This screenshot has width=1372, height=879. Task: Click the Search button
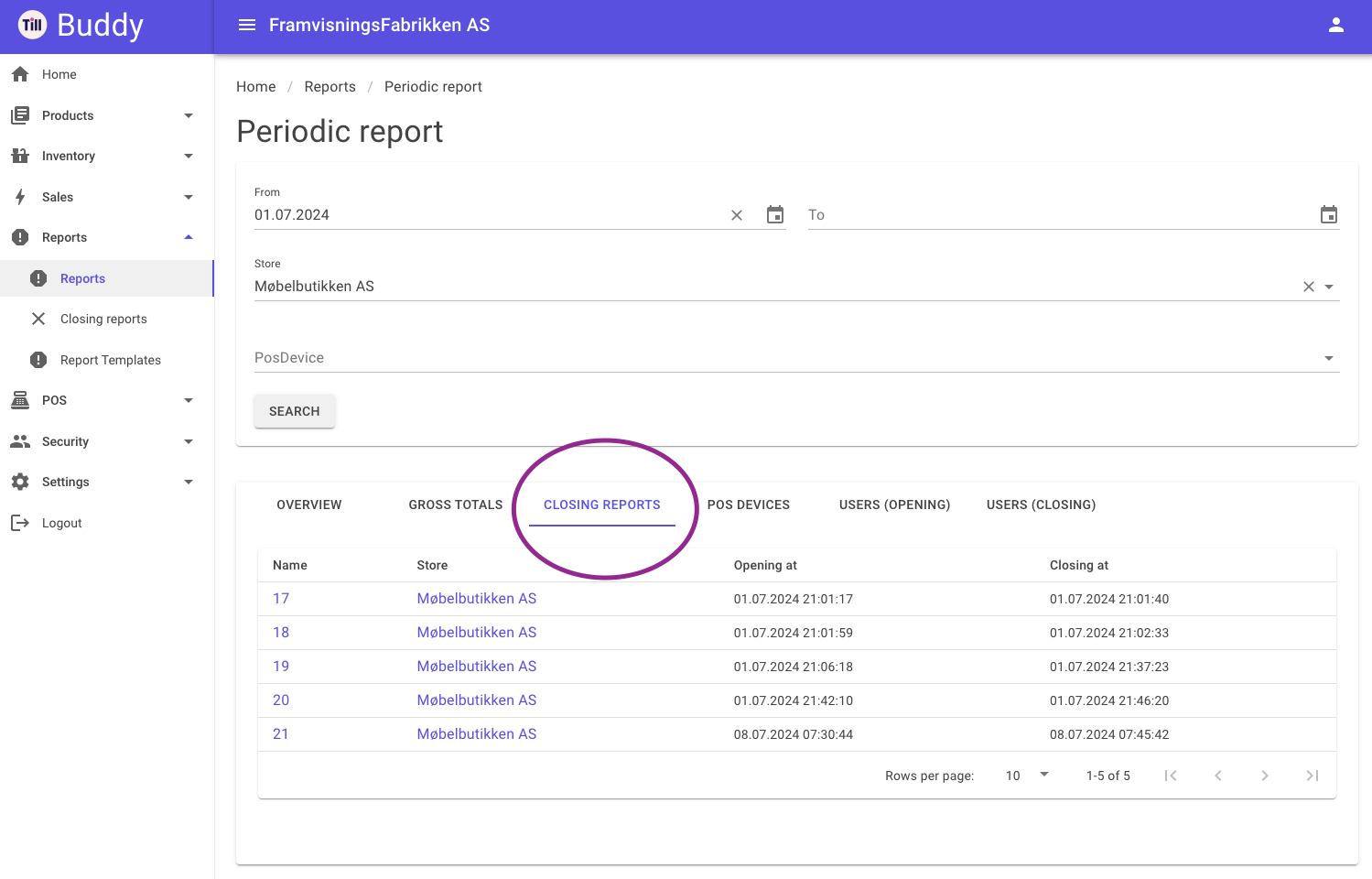click(295, 411)
